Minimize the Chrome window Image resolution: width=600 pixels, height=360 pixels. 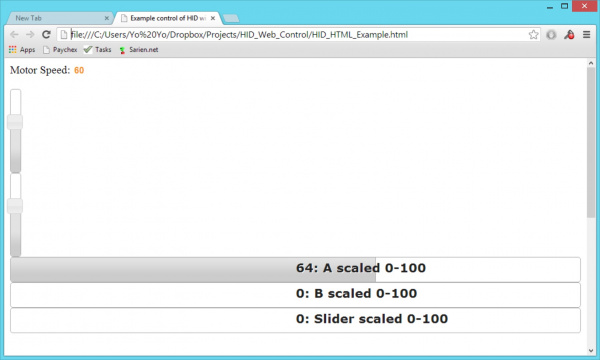click(x=550, y=7)
